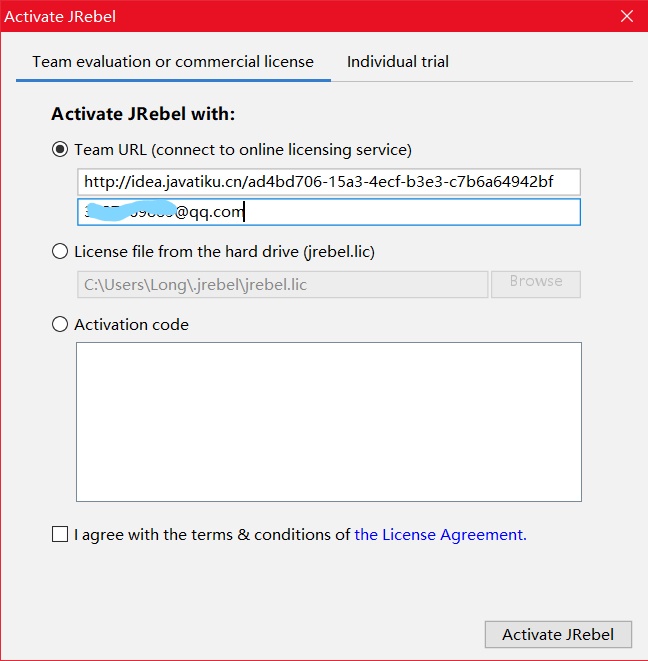The width and height of the screenshot is (648, 661).
Task: Switch to the Individual trial tab
Action: point(398,62)
